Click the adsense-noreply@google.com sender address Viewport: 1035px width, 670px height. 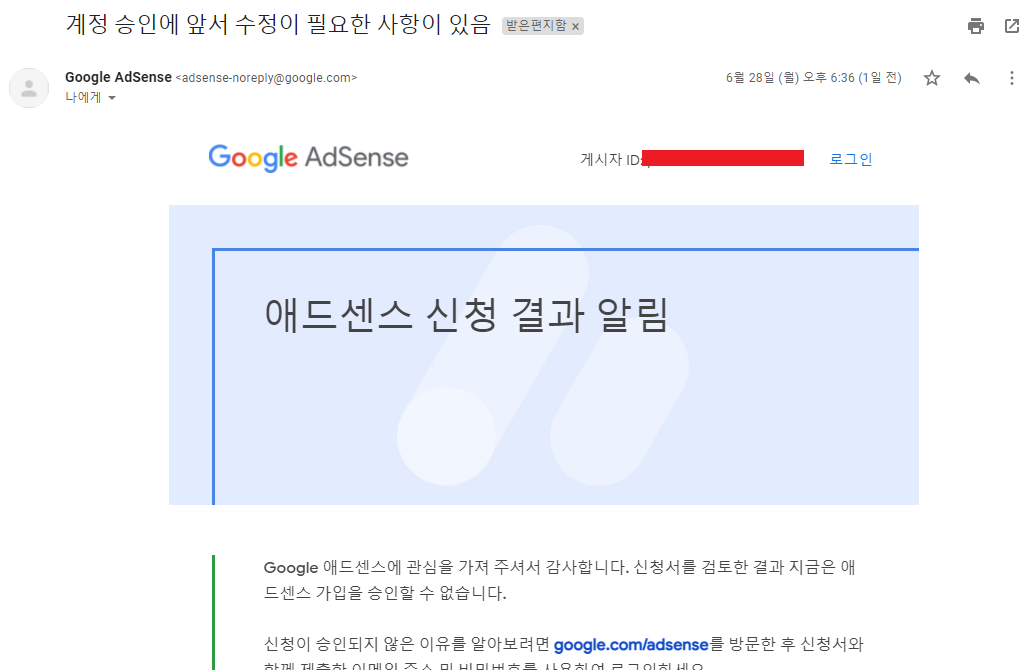[x=266, y=78]
